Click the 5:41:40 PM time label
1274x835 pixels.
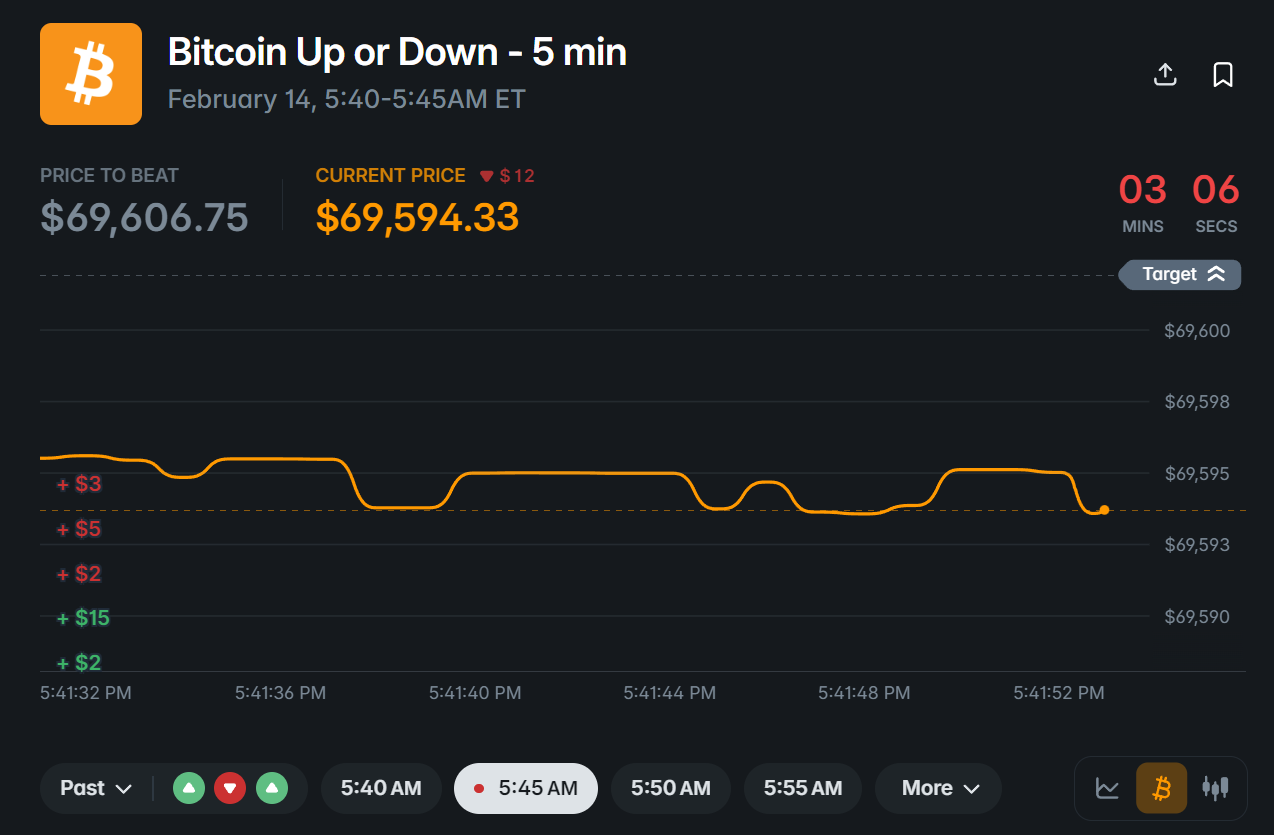click(475, 692)
